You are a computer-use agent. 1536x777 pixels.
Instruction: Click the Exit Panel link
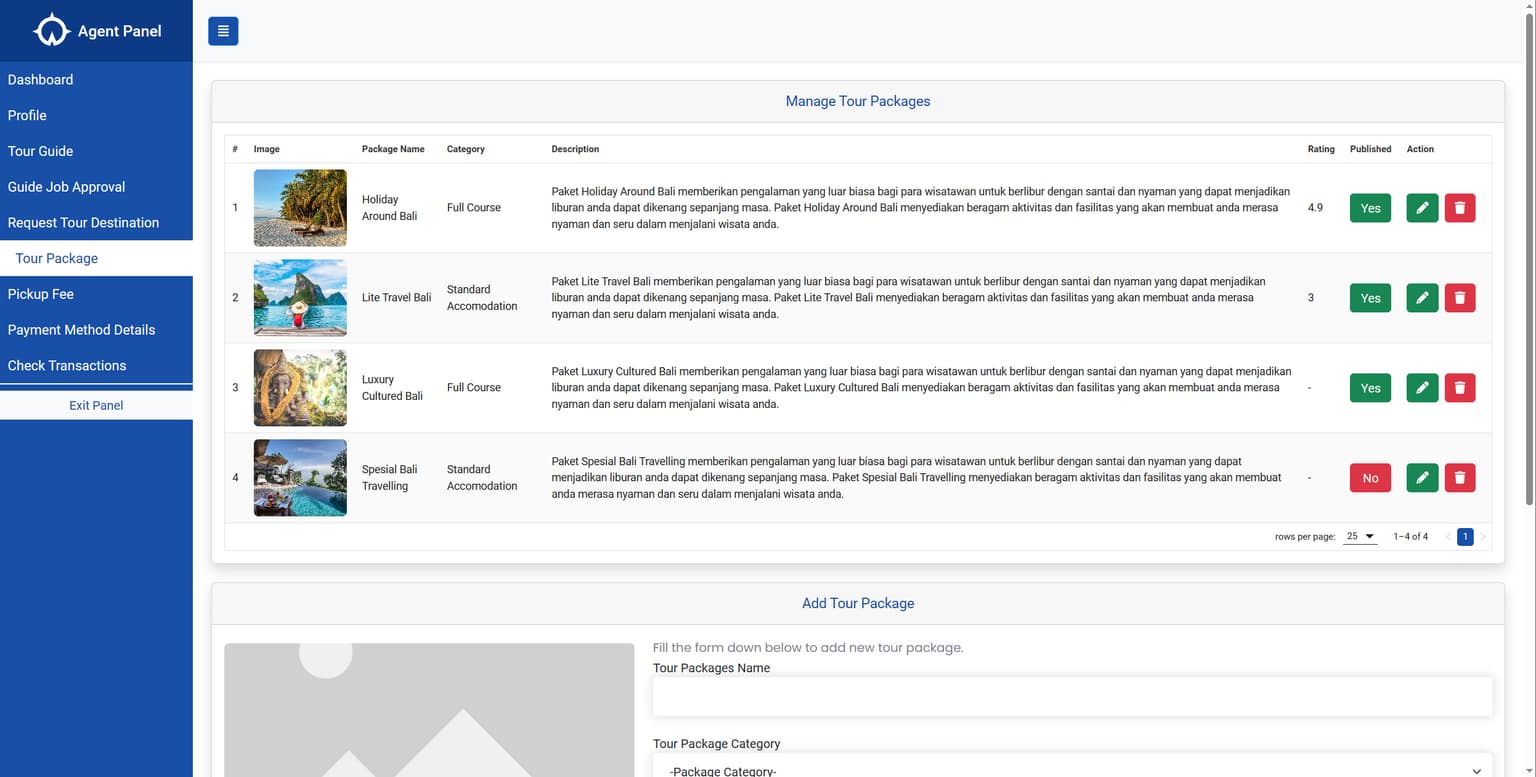tap(95, 405)
